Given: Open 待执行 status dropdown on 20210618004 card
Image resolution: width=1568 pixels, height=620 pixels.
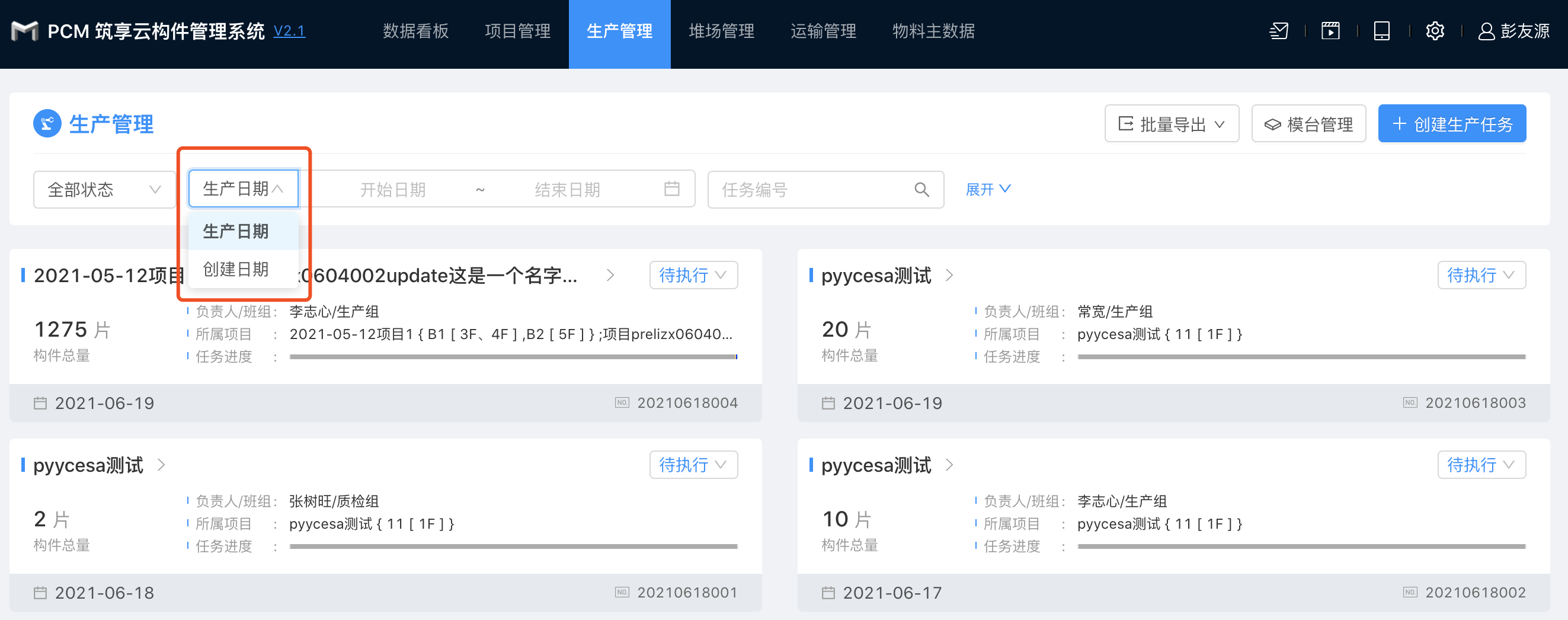Looking at the screenshot, I should 693,275.
